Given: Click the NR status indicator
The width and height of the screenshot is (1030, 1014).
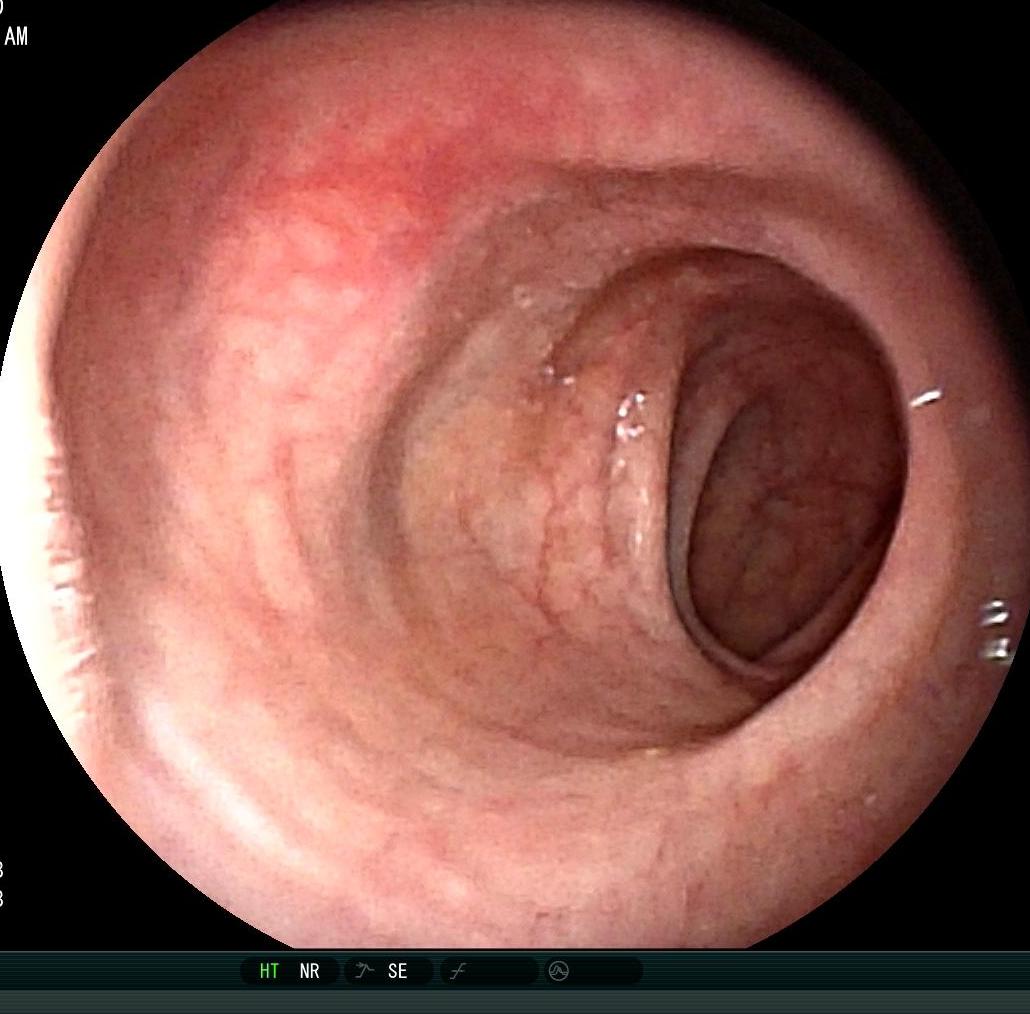Looking at the screenshot, I should 309,971.
